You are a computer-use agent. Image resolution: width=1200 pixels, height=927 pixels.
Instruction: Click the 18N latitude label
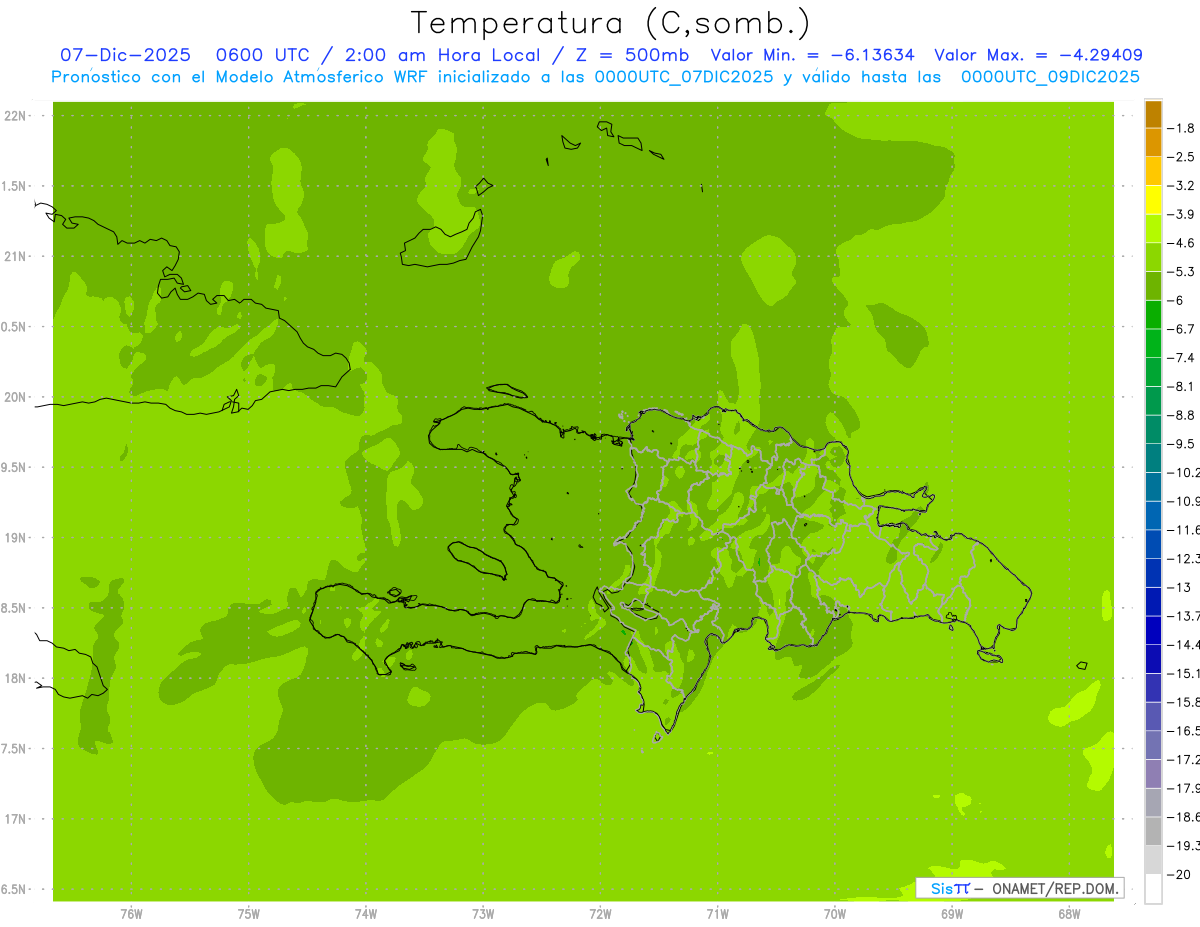click(x=14, y=678)
